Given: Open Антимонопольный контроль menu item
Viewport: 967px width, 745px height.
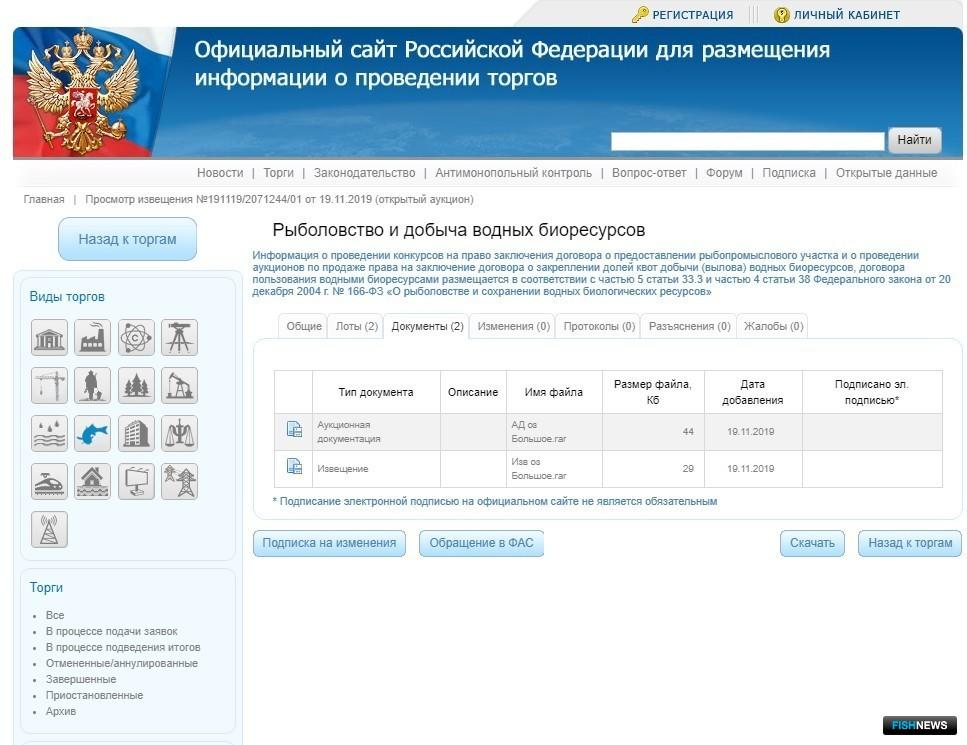Looking at the screenshot, I should (x=514, y=173).
